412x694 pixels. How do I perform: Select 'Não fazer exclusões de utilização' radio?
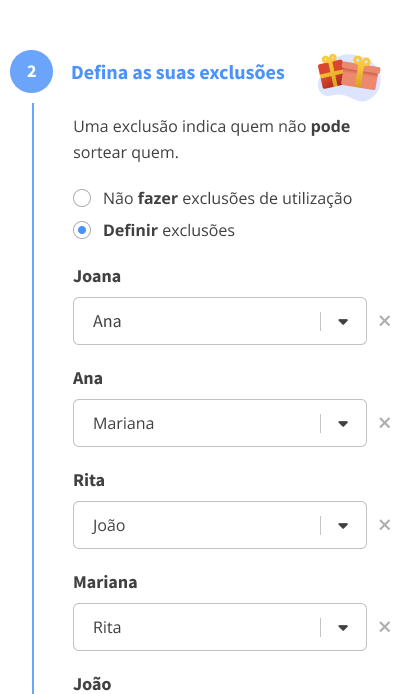(x=82, y=198)
